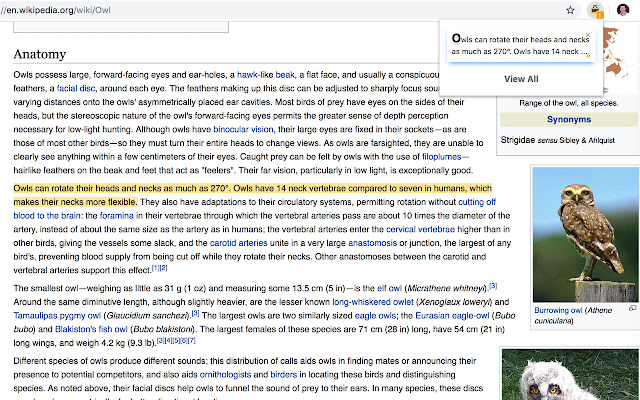Image resolution: width=640 pixels, height=400 pixels.
Task: Open the binocular vision link
Action: pyautogui.click(x=243, y=129)
